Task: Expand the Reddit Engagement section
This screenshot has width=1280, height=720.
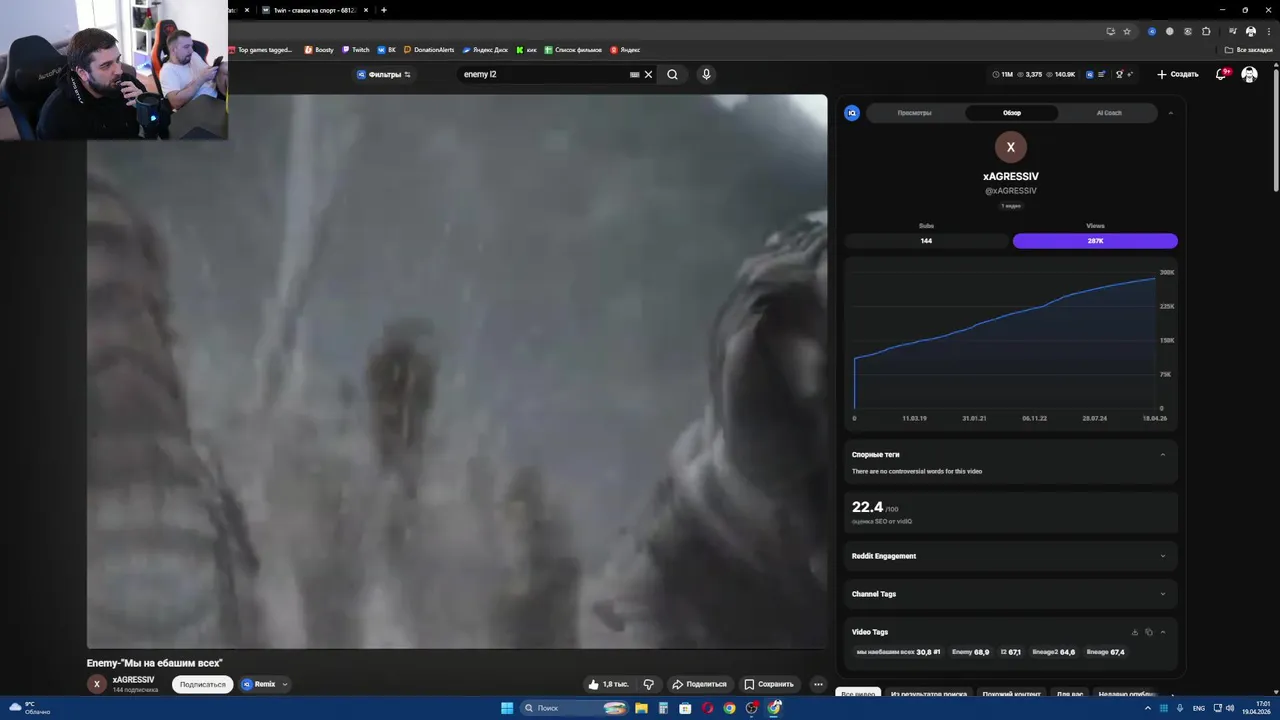Action: tap(1162, 556)
